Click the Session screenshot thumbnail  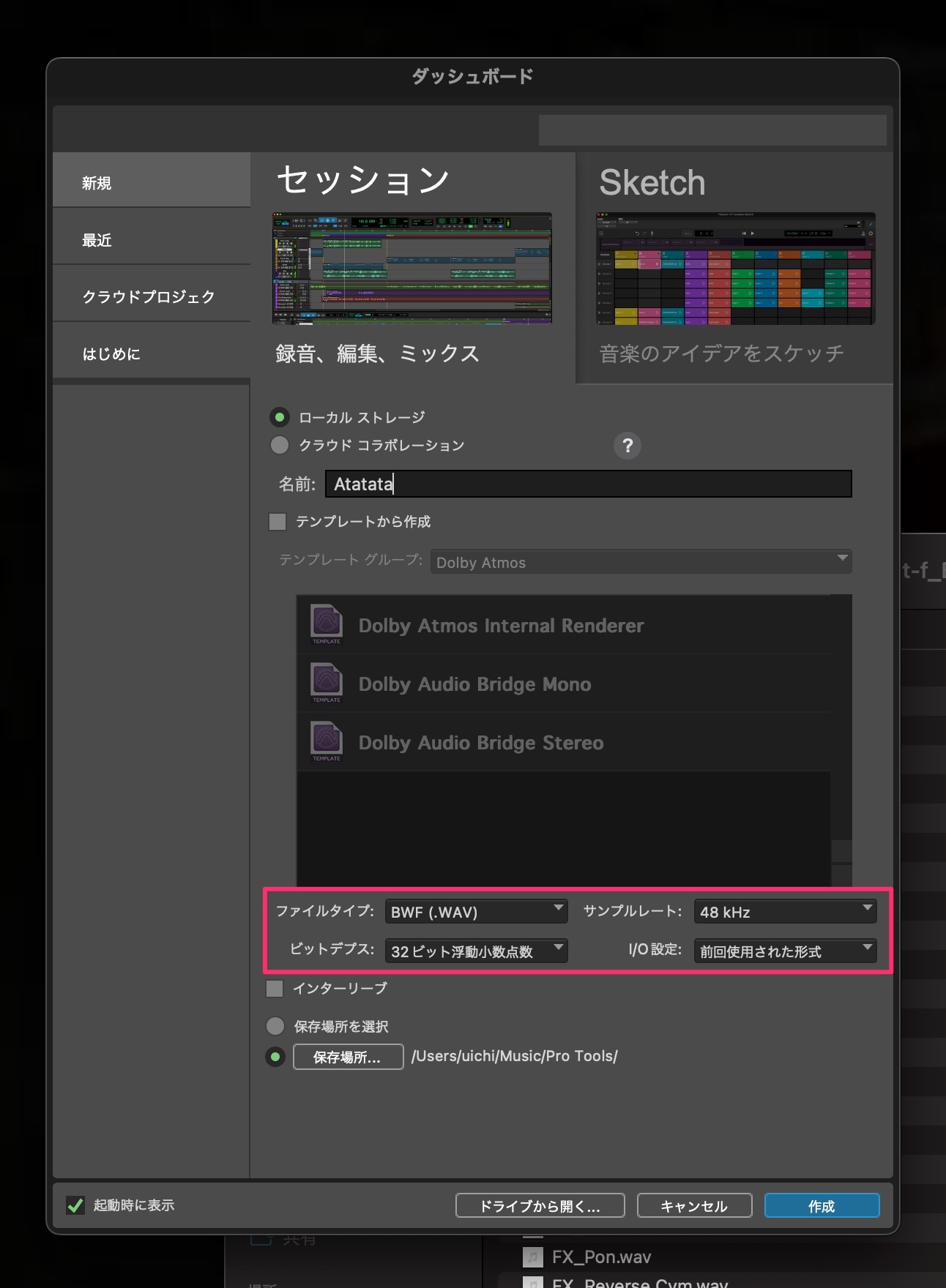(412, 269)
